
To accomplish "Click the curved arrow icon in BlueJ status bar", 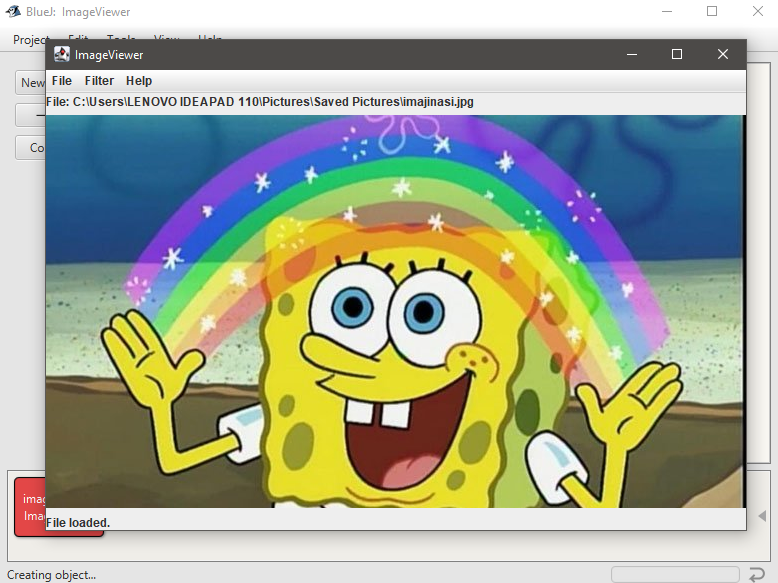I will 757,575.
